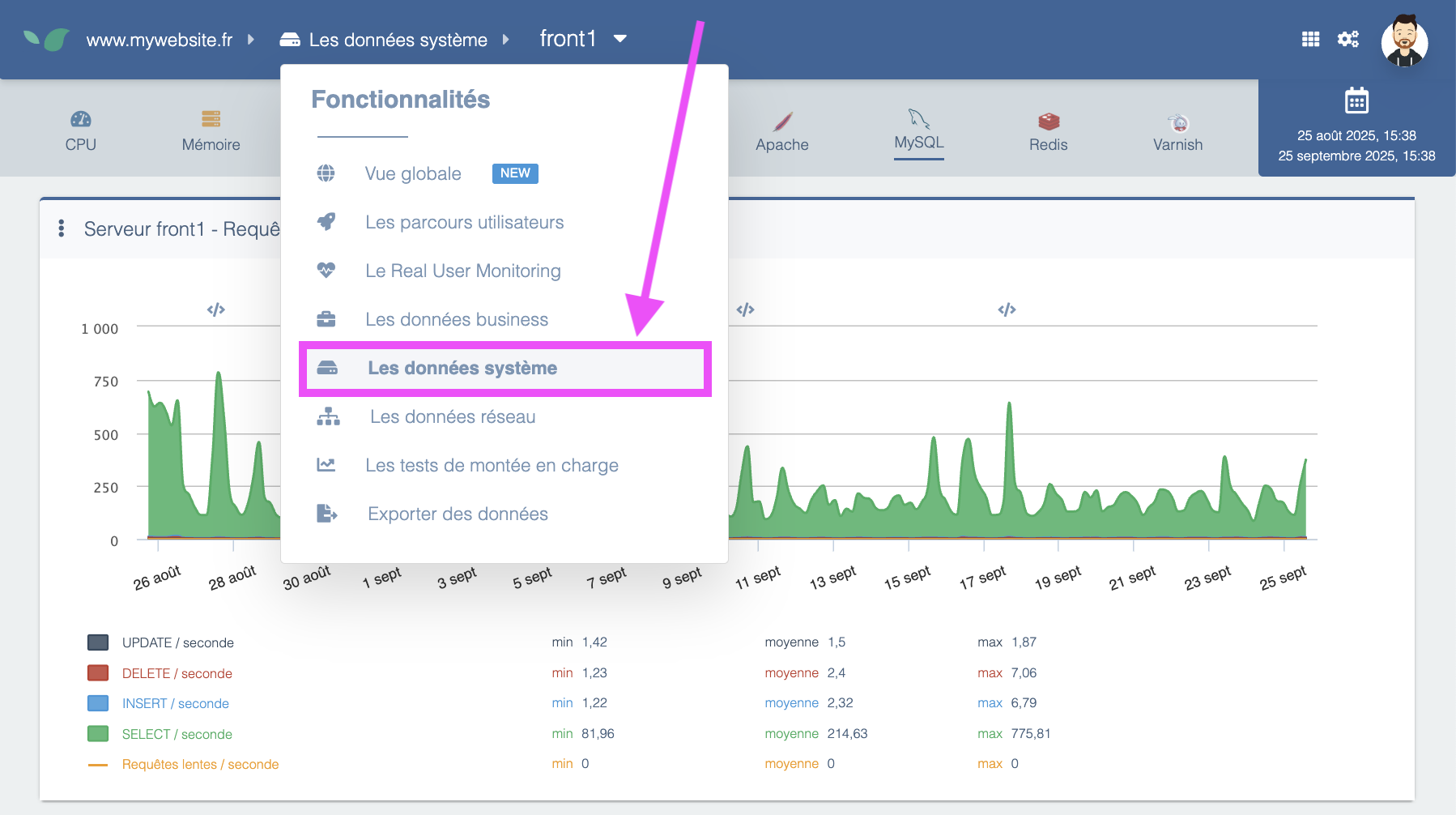Viewport: 1456px width, 815px height.
Task: Click the code marker above 26 août
Action: point(216,309)
